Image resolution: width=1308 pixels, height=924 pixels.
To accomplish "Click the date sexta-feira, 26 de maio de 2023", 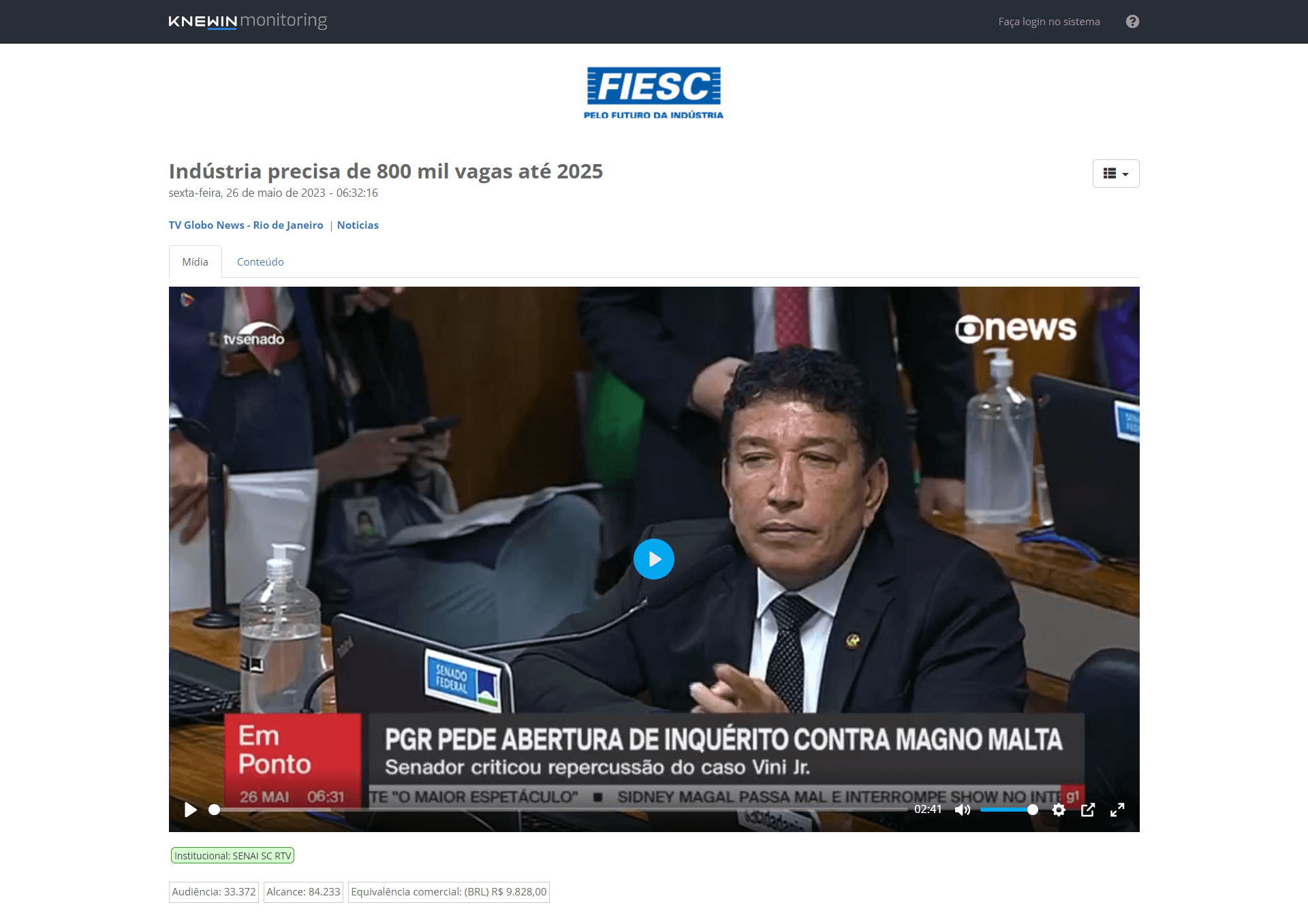I will click(273, 193).
